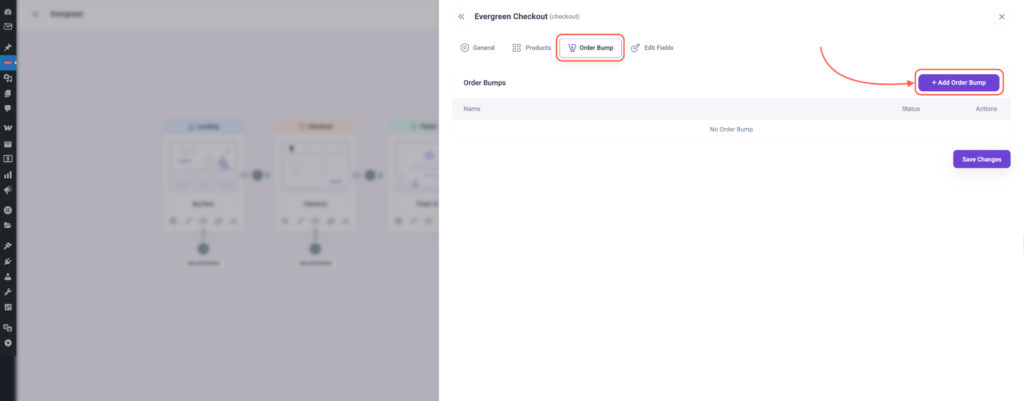The image size is (1024, 401).
Task: Save changes to the checkout step
Action: [982, 159]
